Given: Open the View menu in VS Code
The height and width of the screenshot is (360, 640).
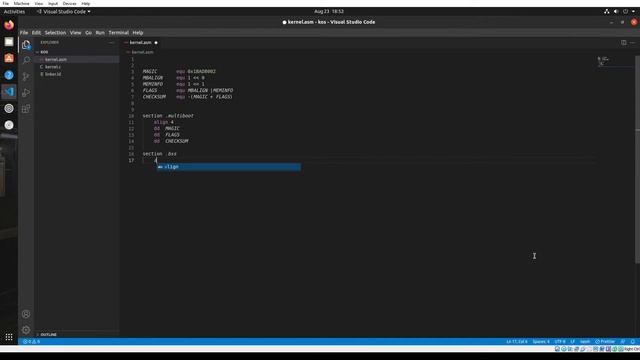Looking at the screenshot, I should tap(76, 33).
